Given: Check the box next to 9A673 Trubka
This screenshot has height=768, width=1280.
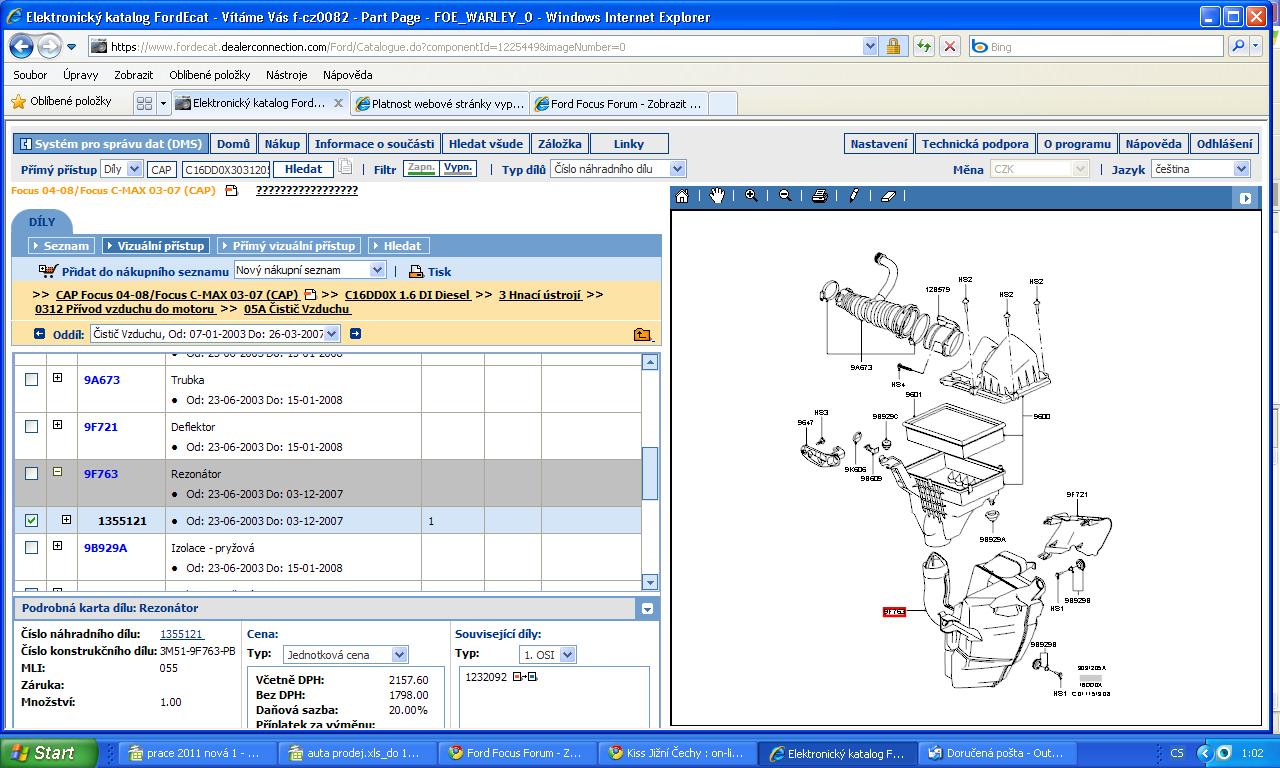Looking at the screenshot, I should tap(32, 380).
